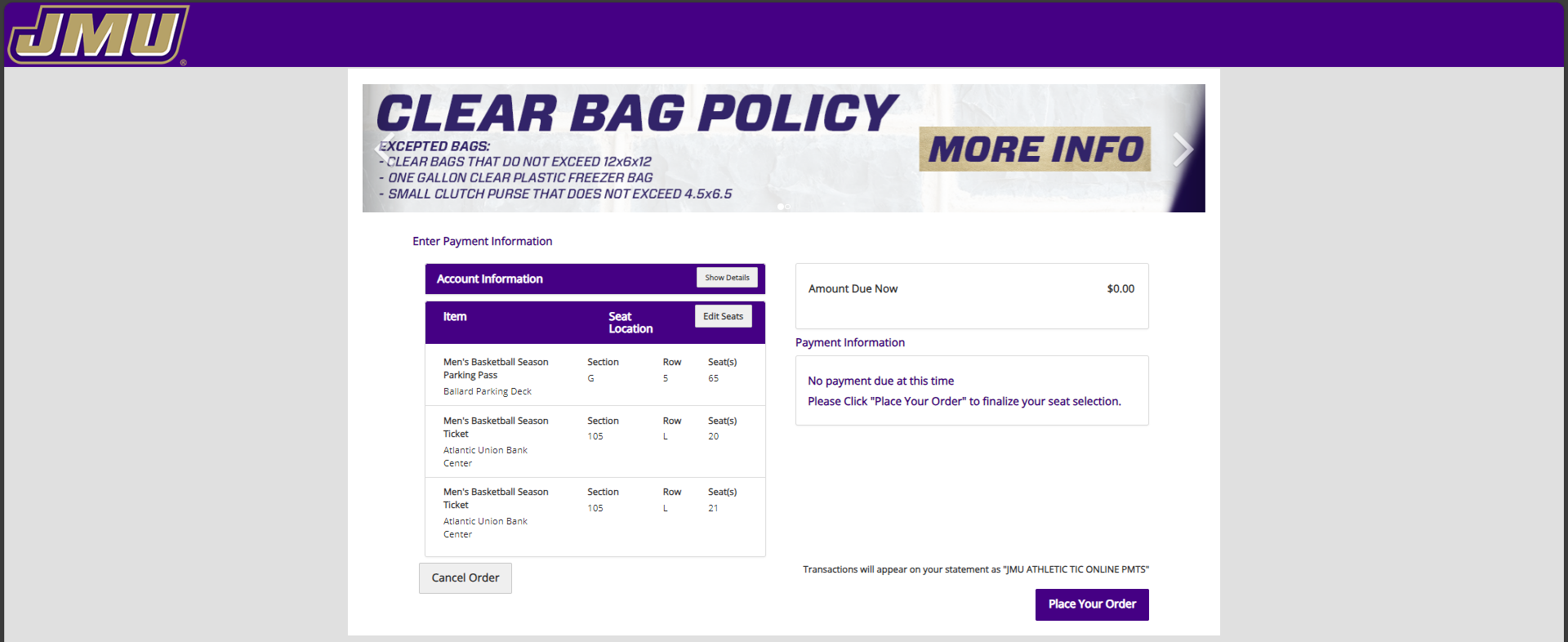Click the JMU logo in header
Viewport: 1568px width, 642px height.
[x=98, y=34]
